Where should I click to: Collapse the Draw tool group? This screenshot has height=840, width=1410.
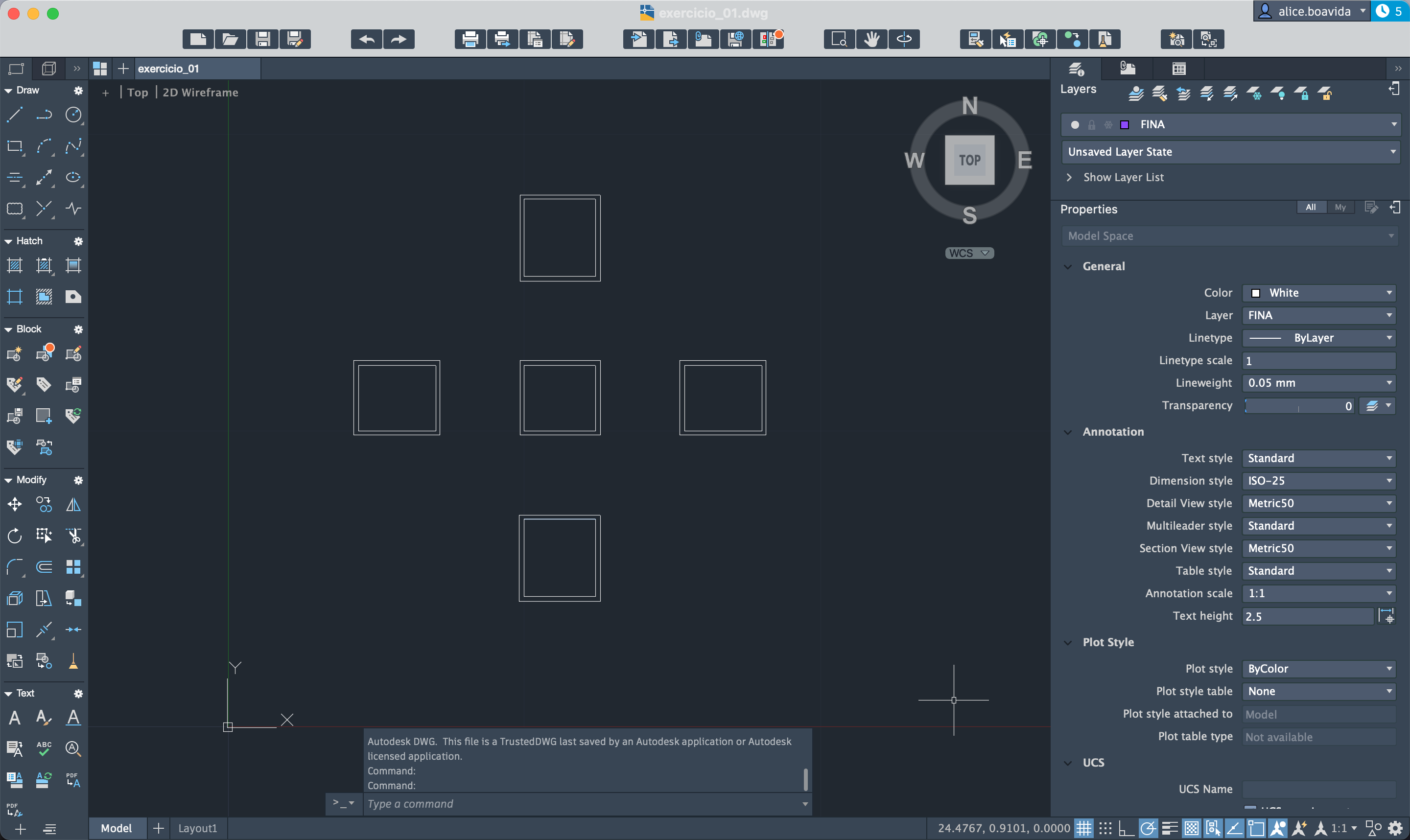click(8, 91)
